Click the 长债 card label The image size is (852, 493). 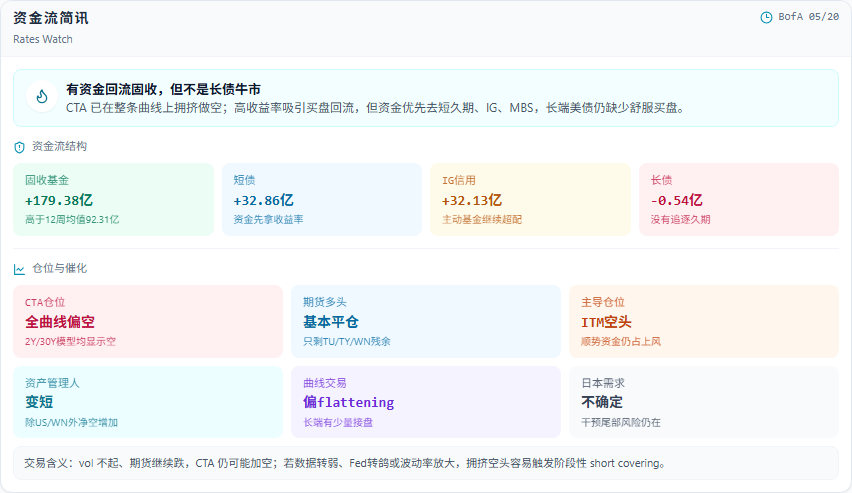coord(661,180)
